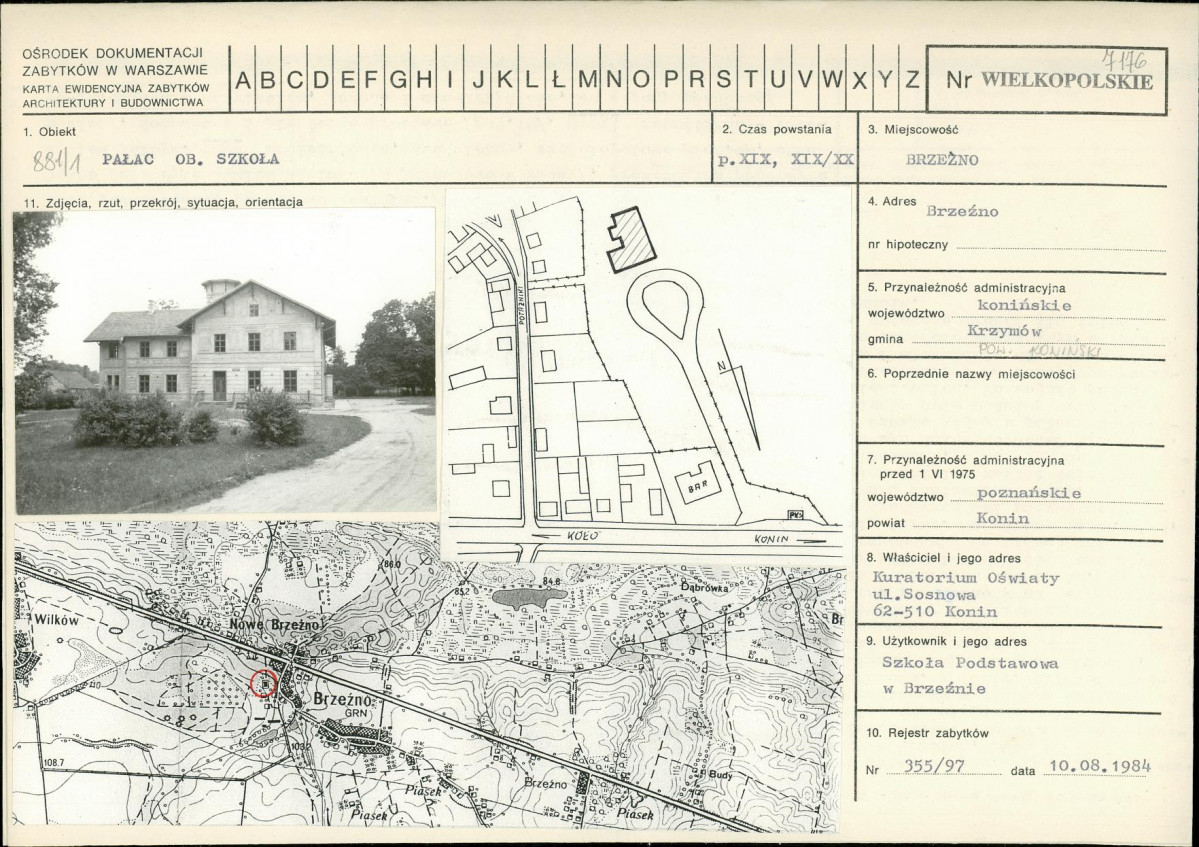Click the red circle on the topographic map
1199x847 pixels.
pyautogui.click(x=265, y=683)
